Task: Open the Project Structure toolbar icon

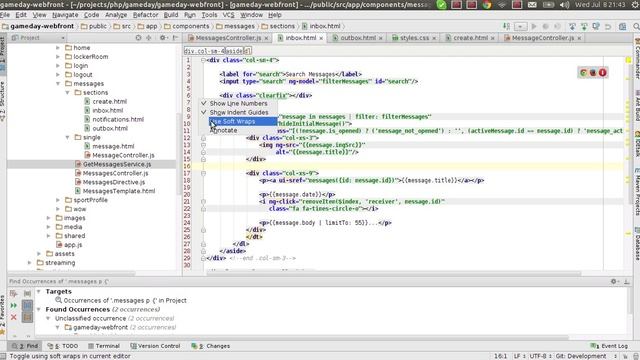Action: point(622,26)
